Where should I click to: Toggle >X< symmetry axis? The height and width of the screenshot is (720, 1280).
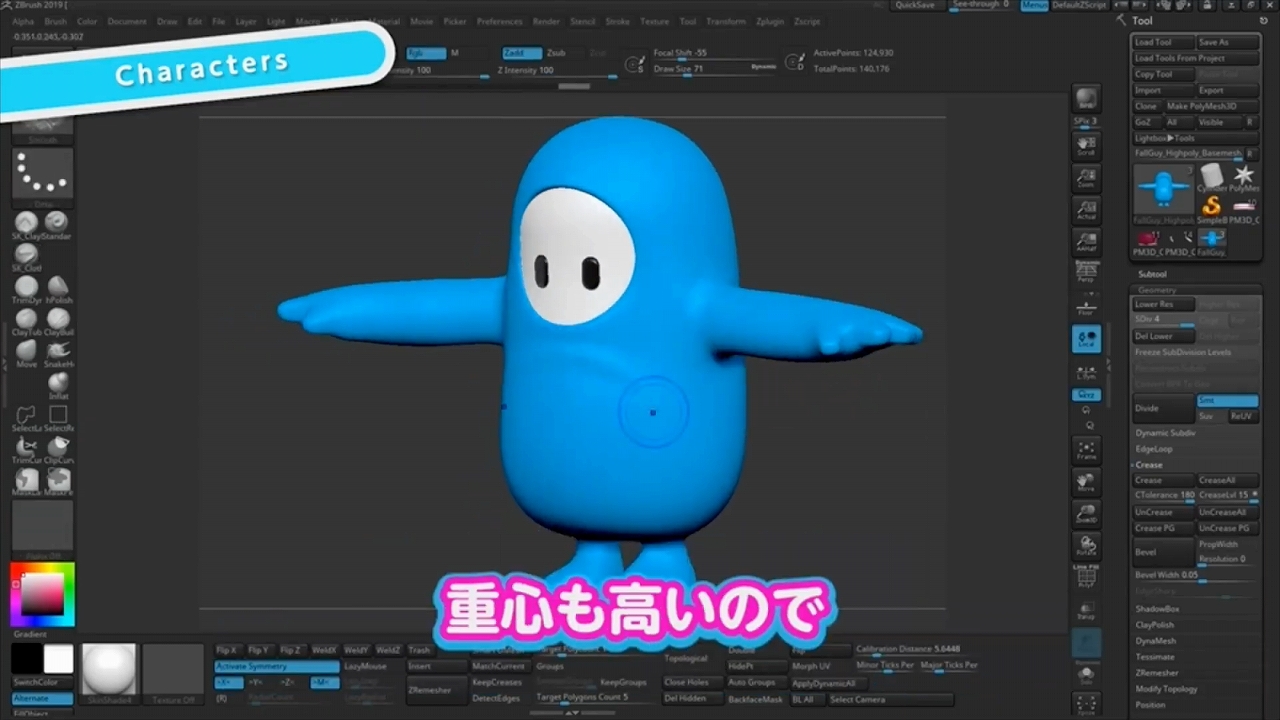tap(229, 682)
